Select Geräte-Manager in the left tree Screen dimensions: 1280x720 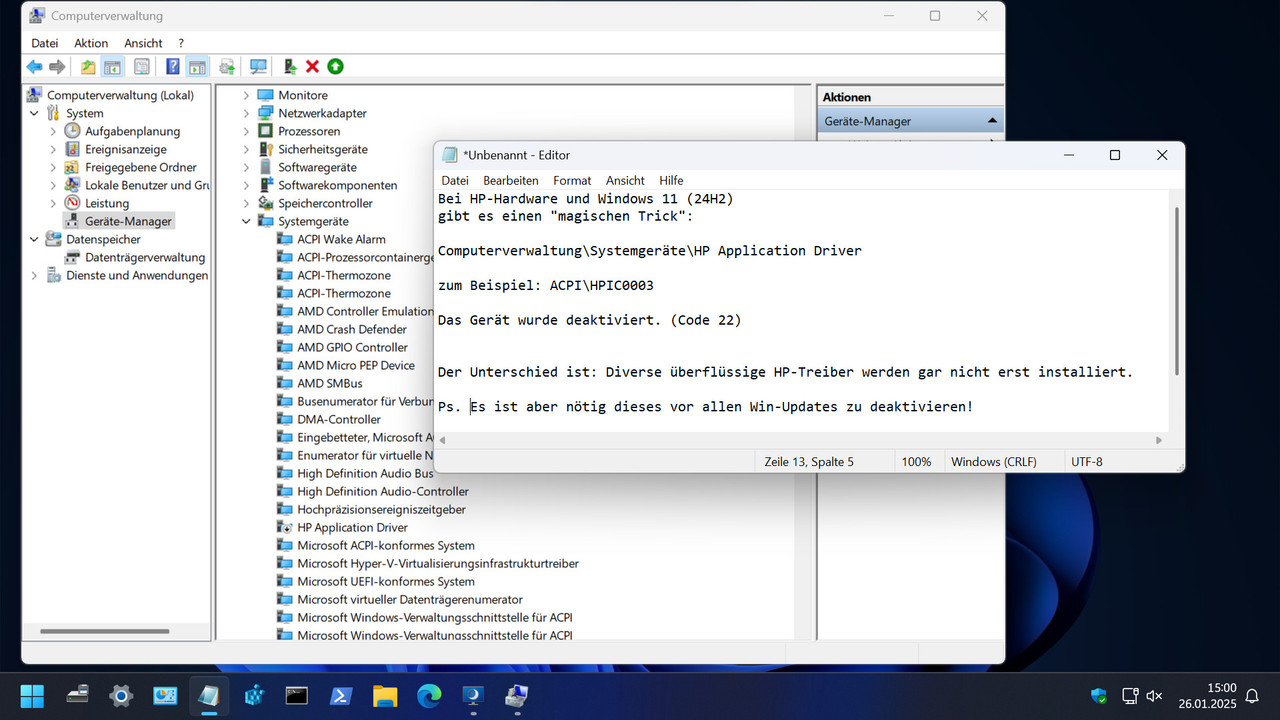click(128, 221)
